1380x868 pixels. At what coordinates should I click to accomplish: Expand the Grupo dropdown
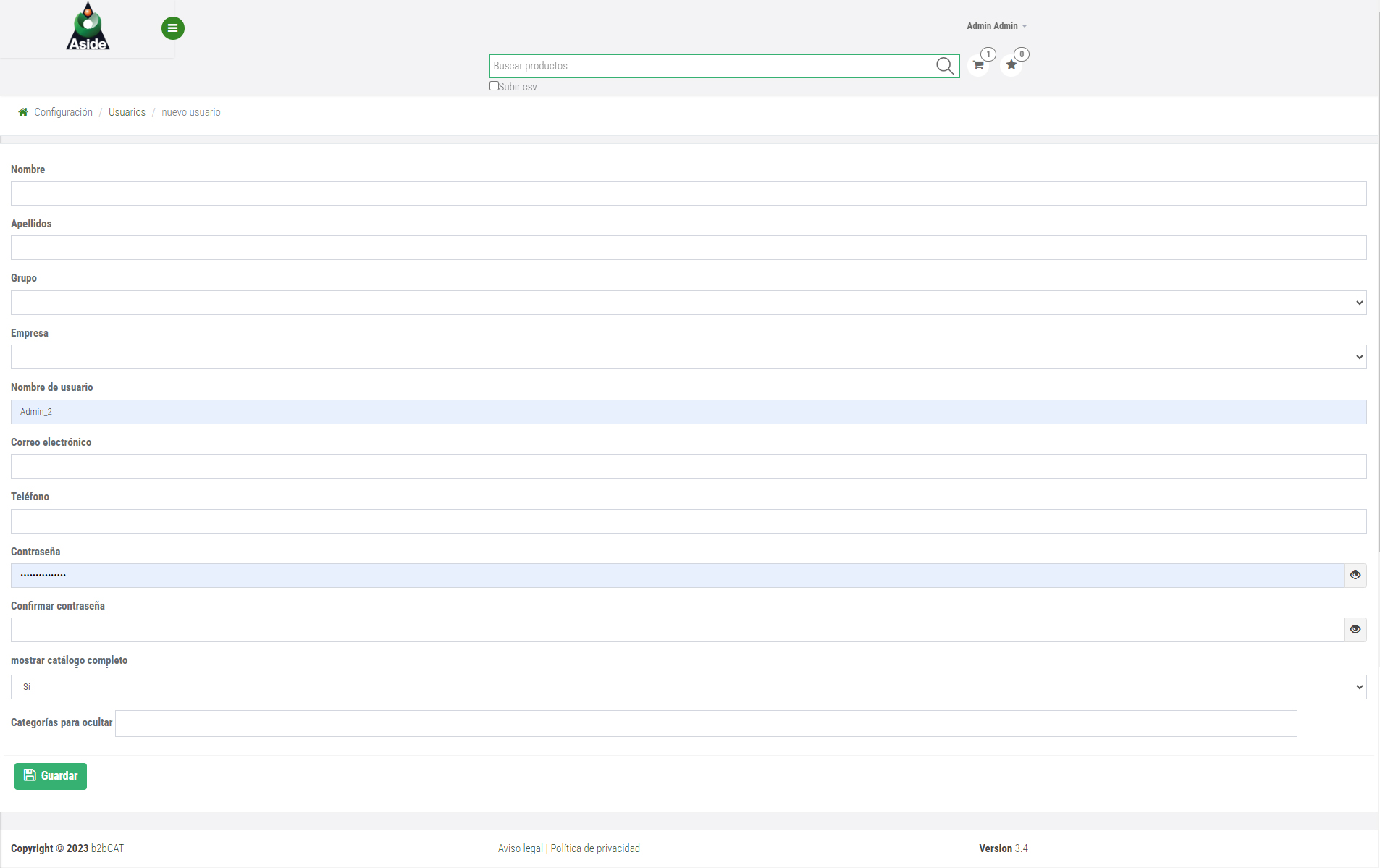pos(688,303)
